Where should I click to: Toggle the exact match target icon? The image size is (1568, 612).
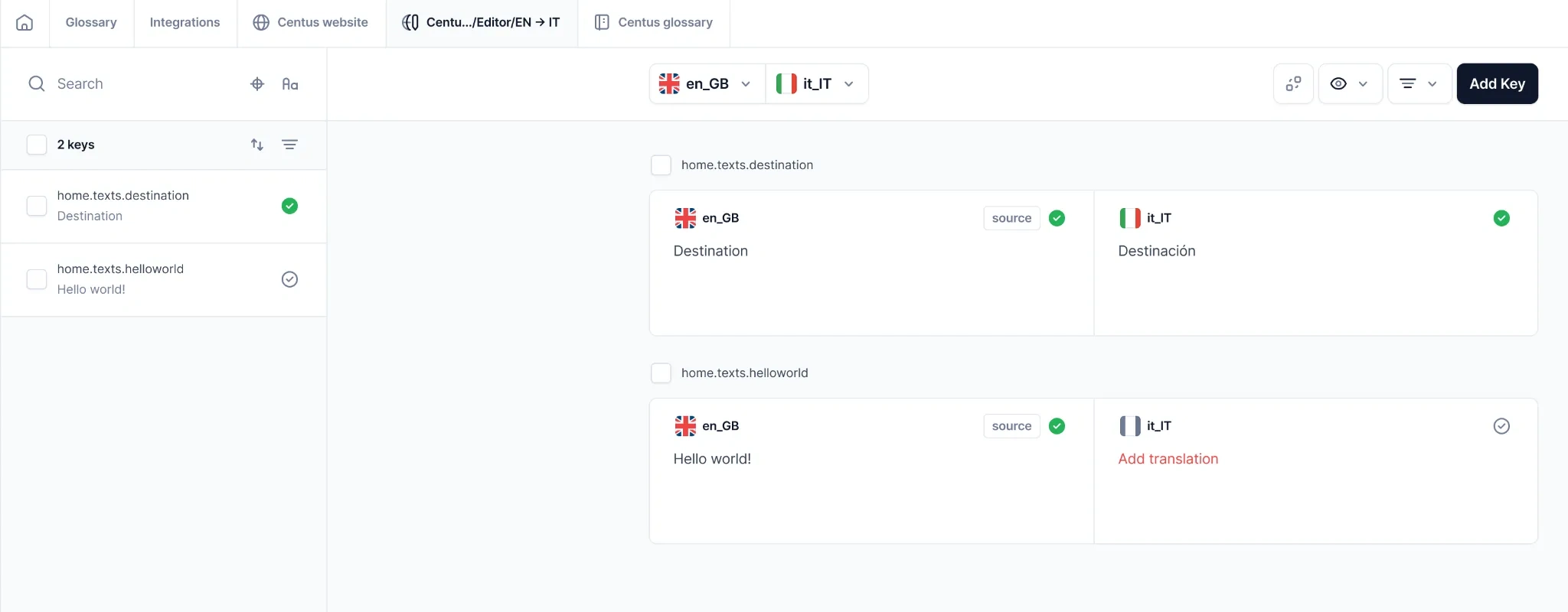257,84
